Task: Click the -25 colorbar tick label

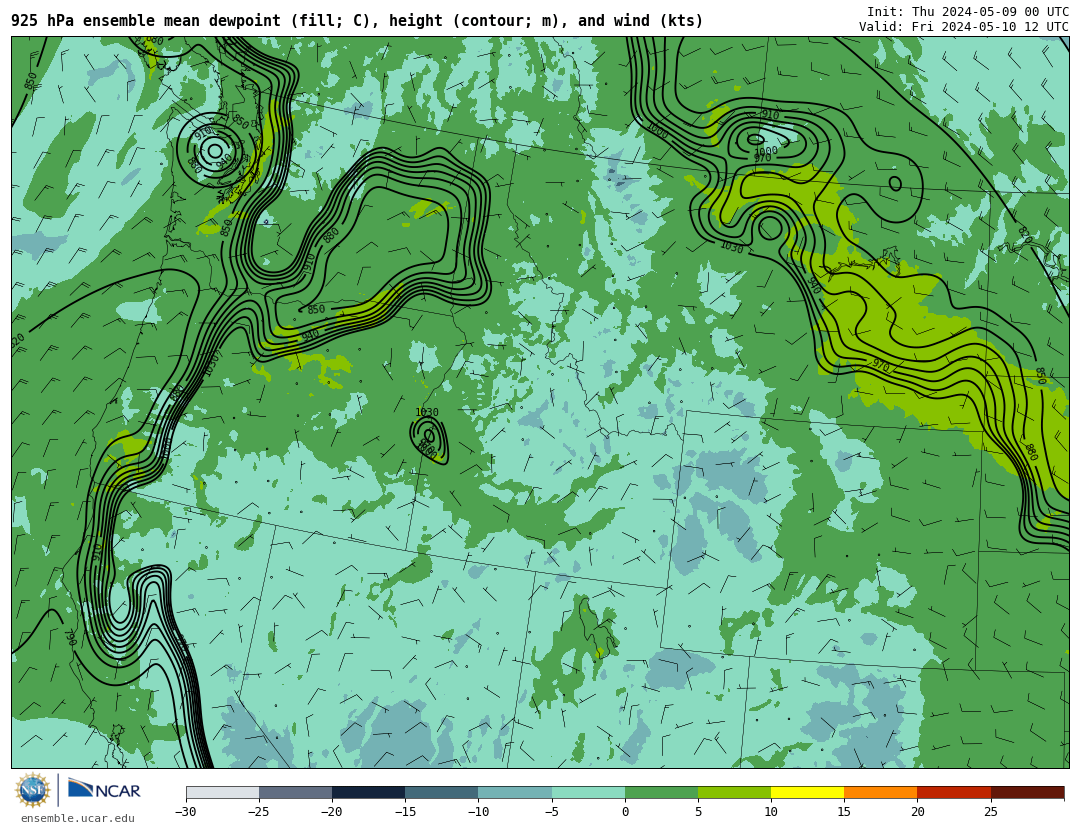Action: (x=259, y=812)
